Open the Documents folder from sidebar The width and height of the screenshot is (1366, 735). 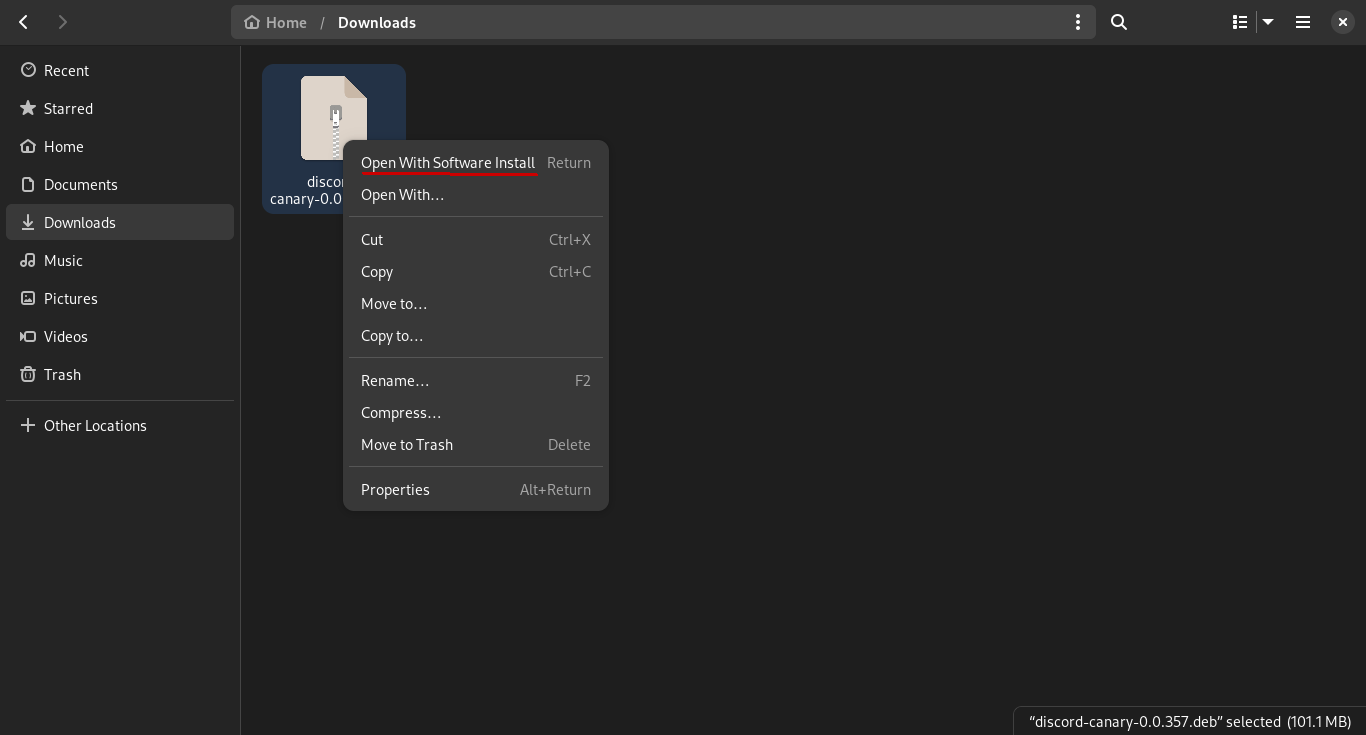point(81,184)
